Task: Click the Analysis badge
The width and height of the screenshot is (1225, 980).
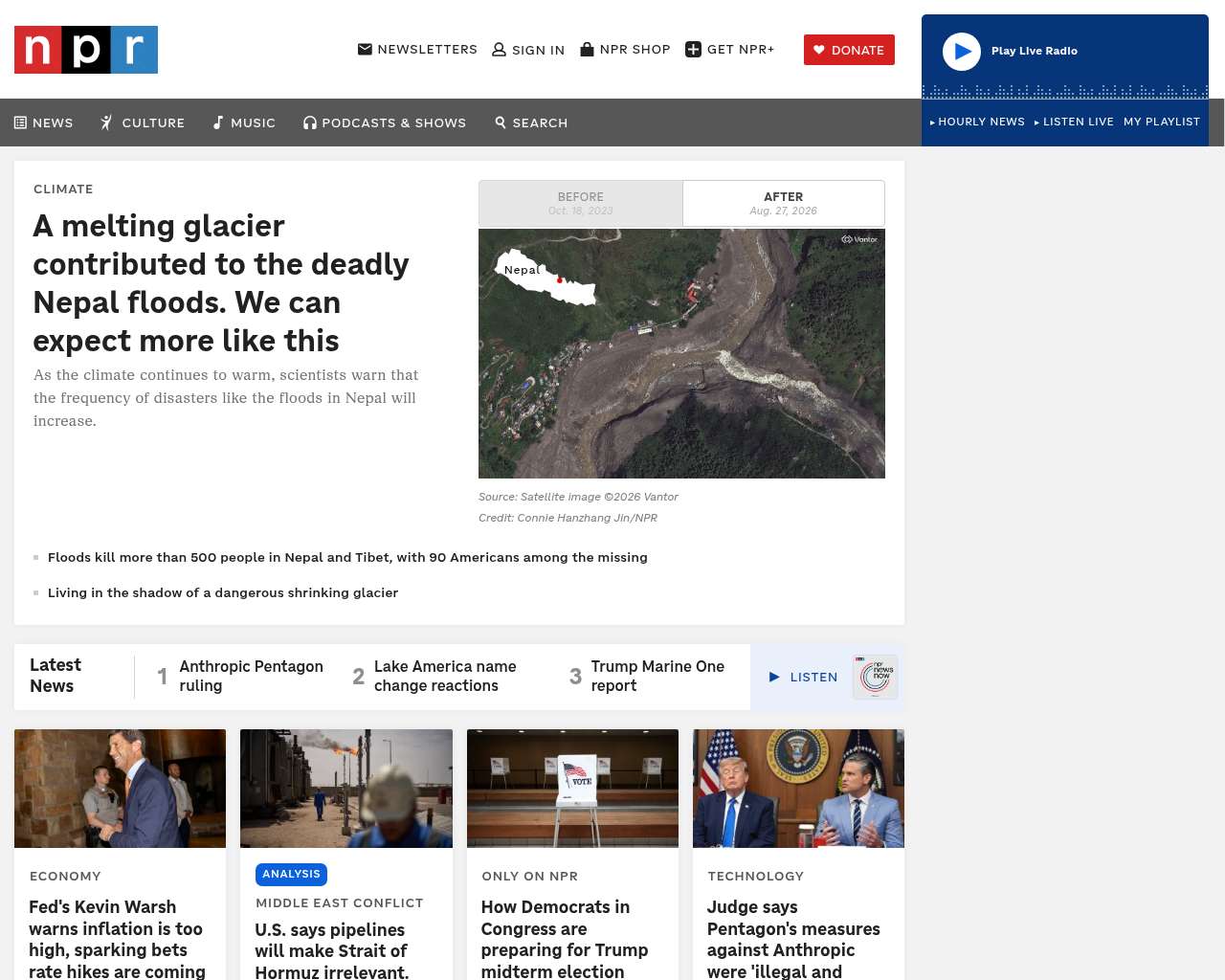Action: 291,874
